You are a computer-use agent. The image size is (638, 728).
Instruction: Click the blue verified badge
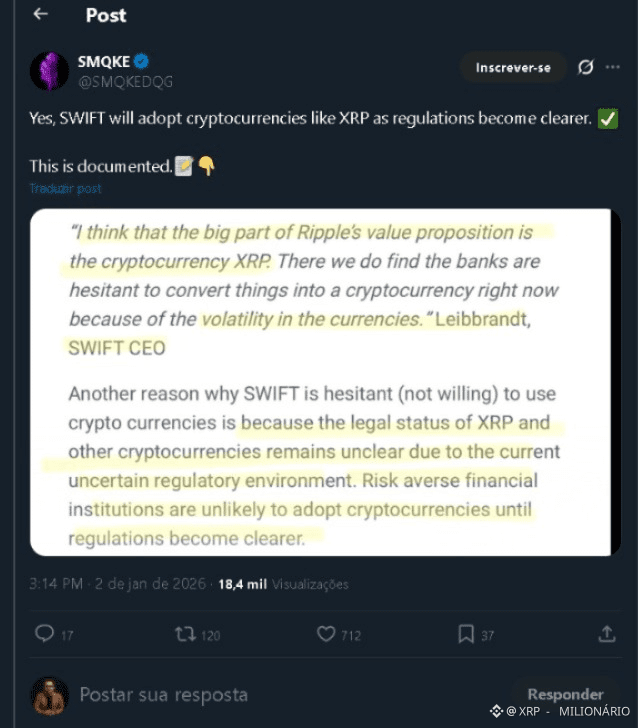pos(142,62)
